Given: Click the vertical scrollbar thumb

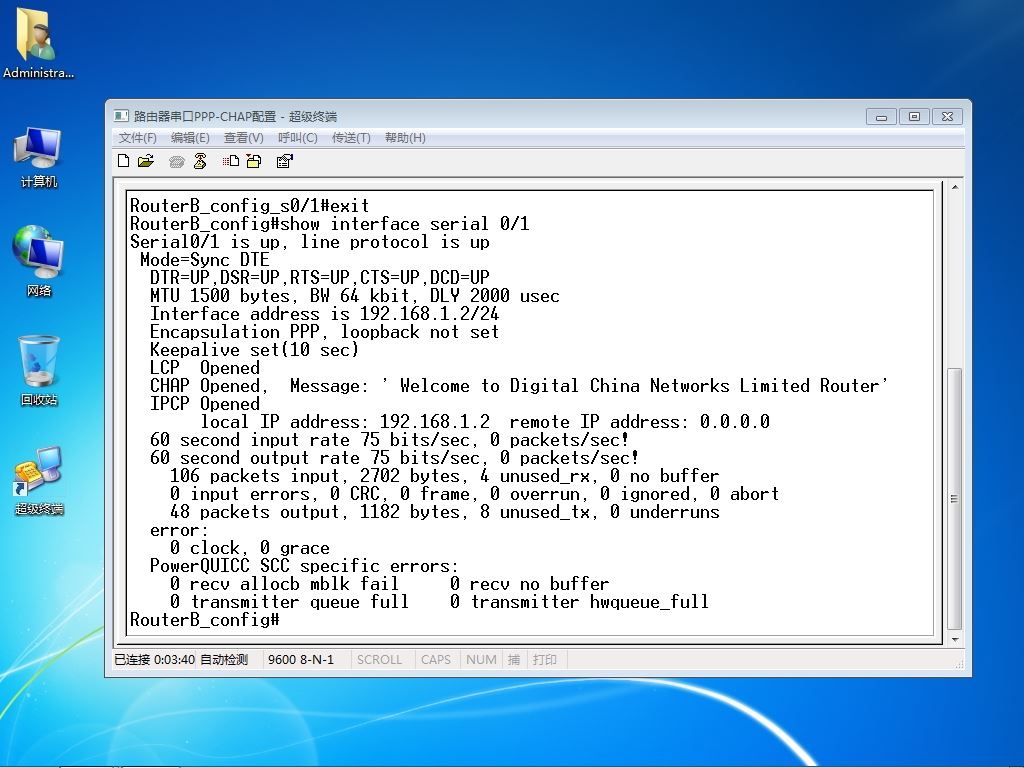Looking at the screenshot, I should pos(954,499).
